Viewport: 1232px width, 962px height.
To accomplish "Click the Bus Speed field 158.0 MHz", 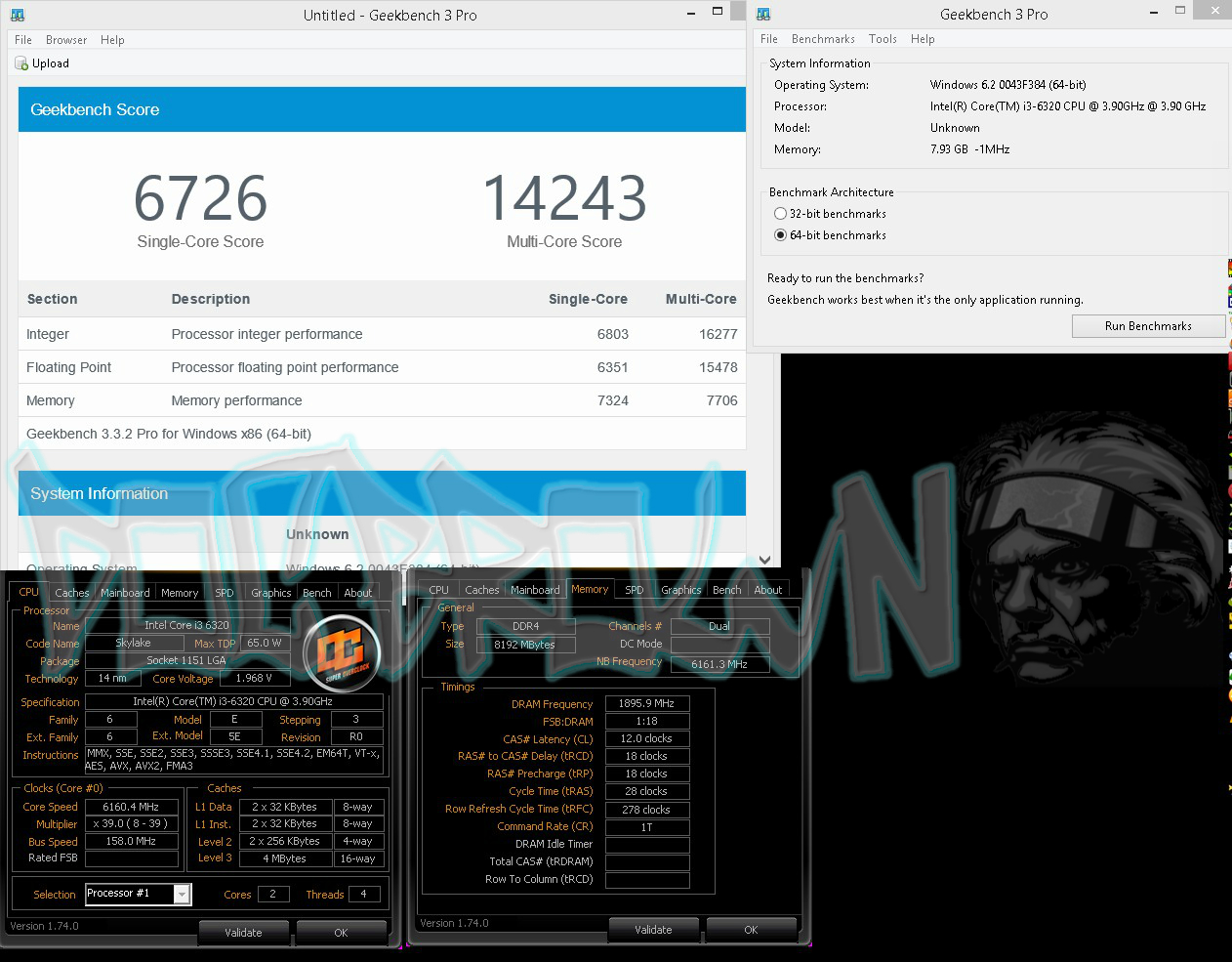I will 131,841.
